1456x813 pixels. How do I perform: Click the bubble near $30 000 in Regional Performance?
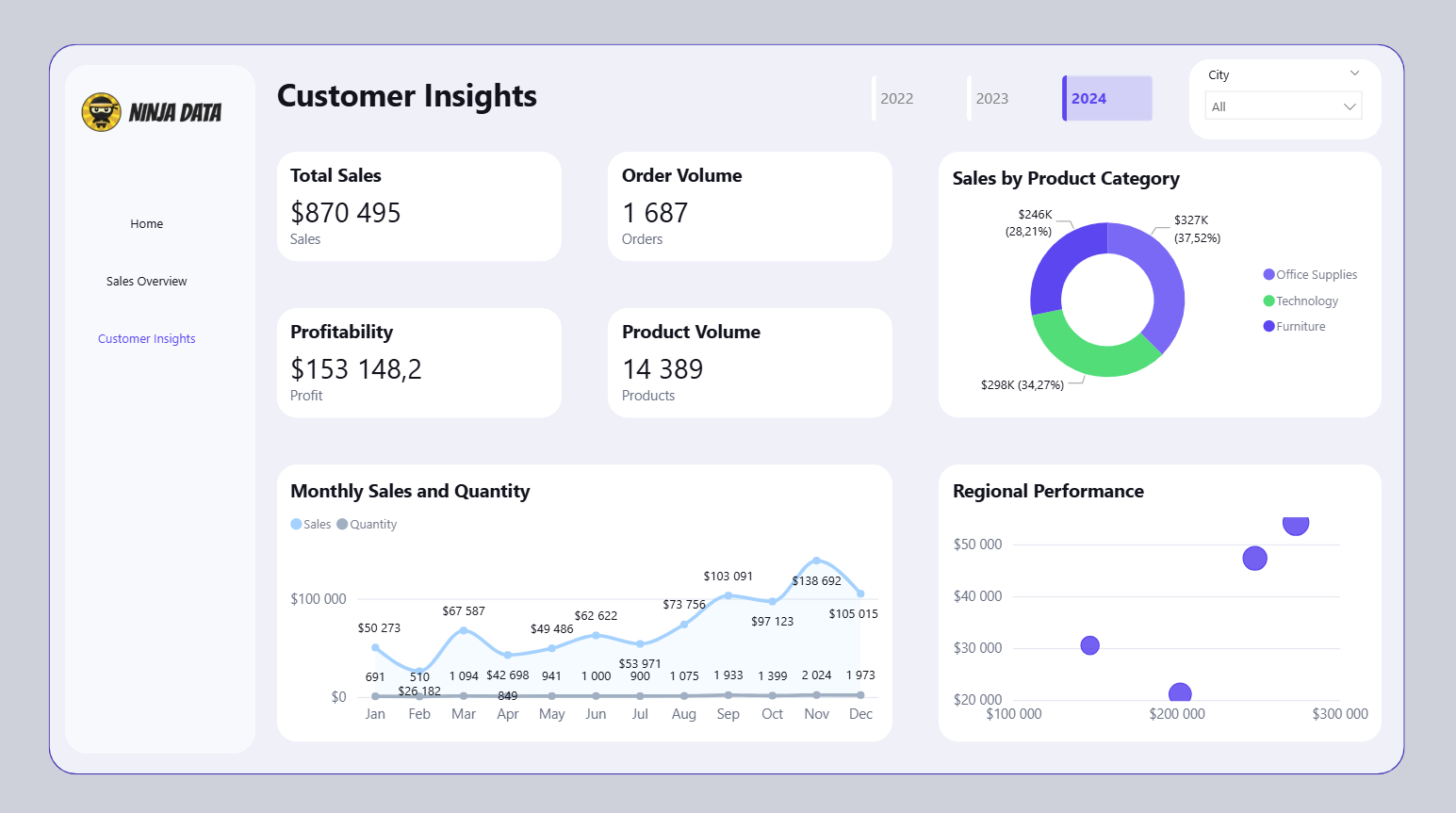(1090, 645)
